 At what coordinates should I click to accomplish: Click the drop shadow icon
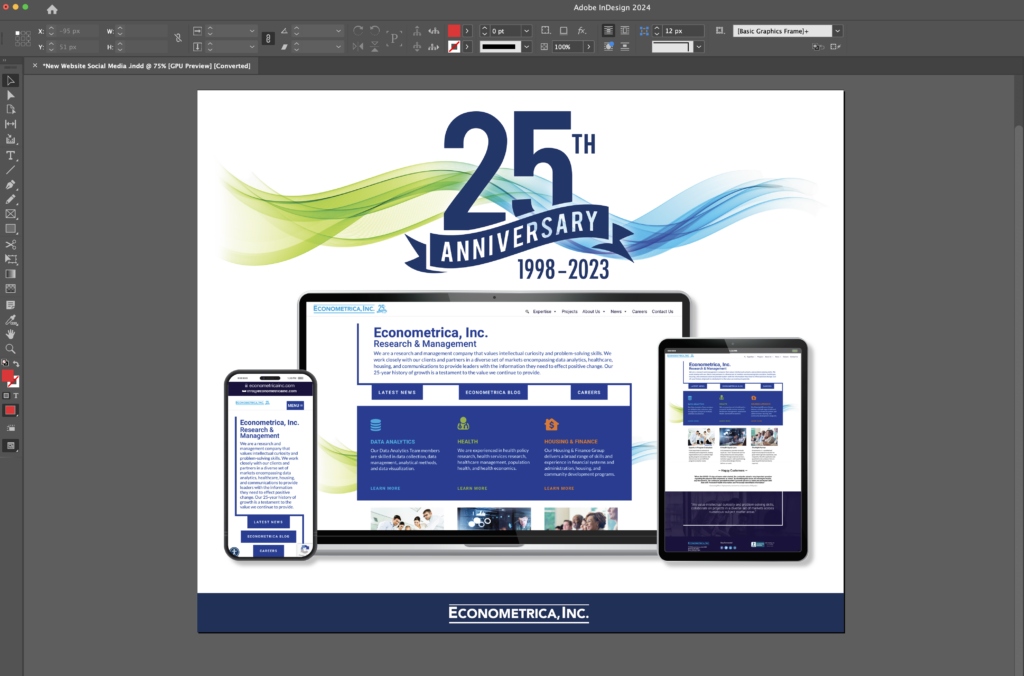[x=564, y=31]
